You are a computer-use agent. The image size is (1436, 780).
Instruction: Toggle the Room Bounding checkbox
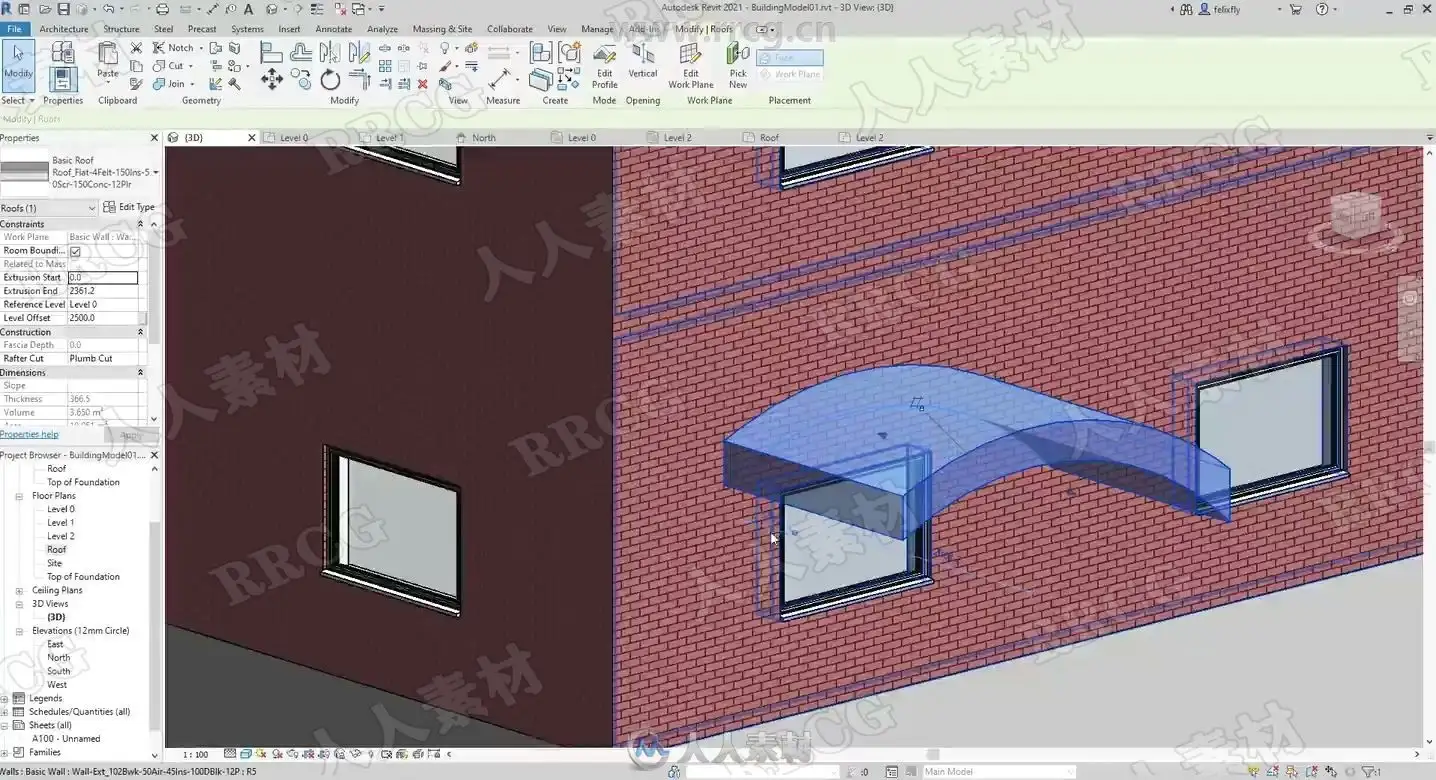coord(75,251)
